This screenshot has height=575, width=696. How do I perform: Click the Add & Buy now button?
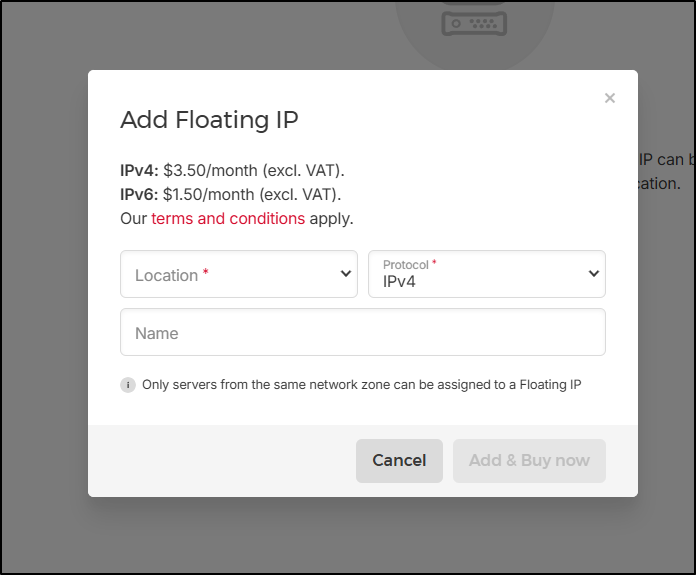(x=529, y=461)
